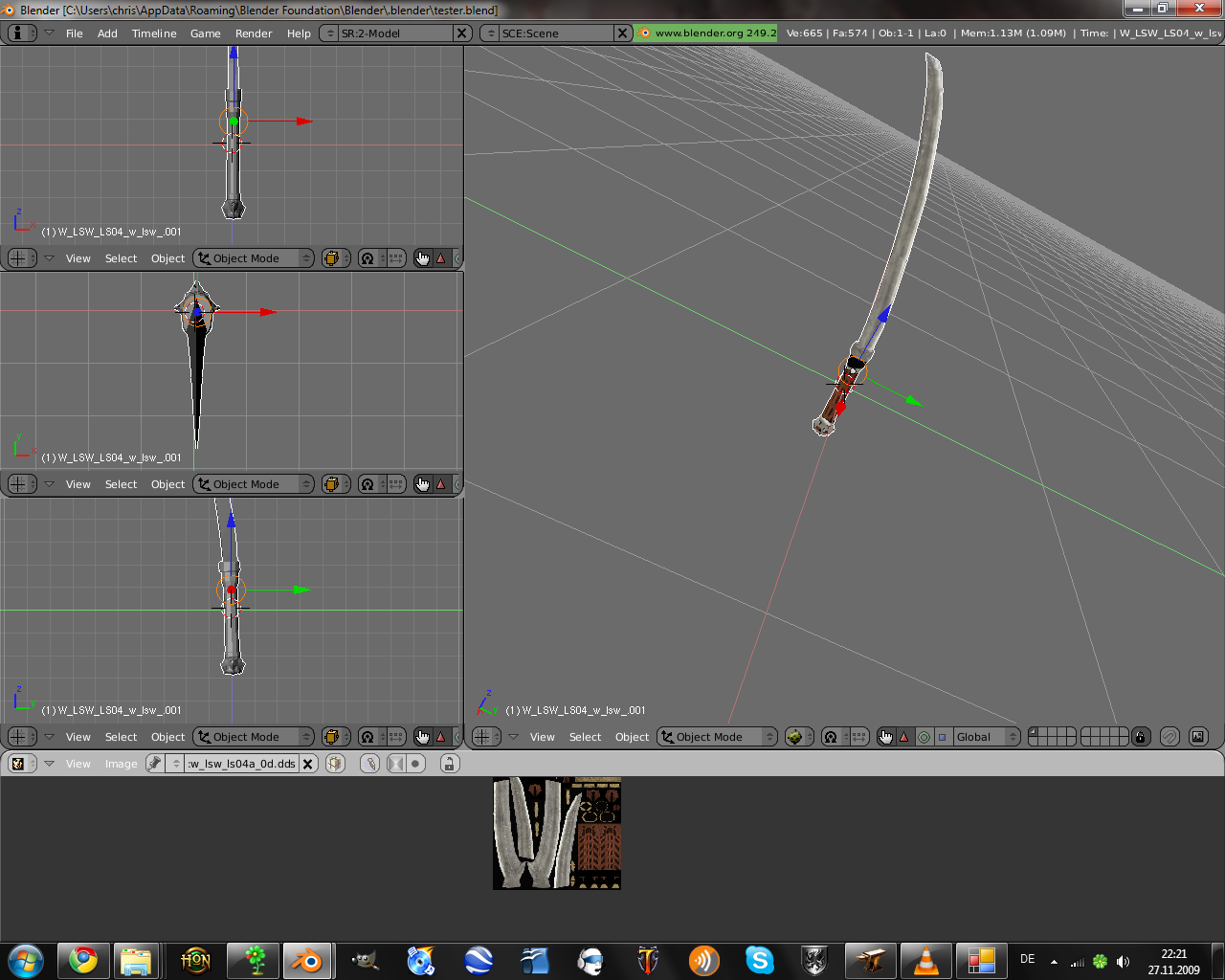This screenshot has height=980, width=1225.
Task: Open the Render menu
Action: click(254, 33)
